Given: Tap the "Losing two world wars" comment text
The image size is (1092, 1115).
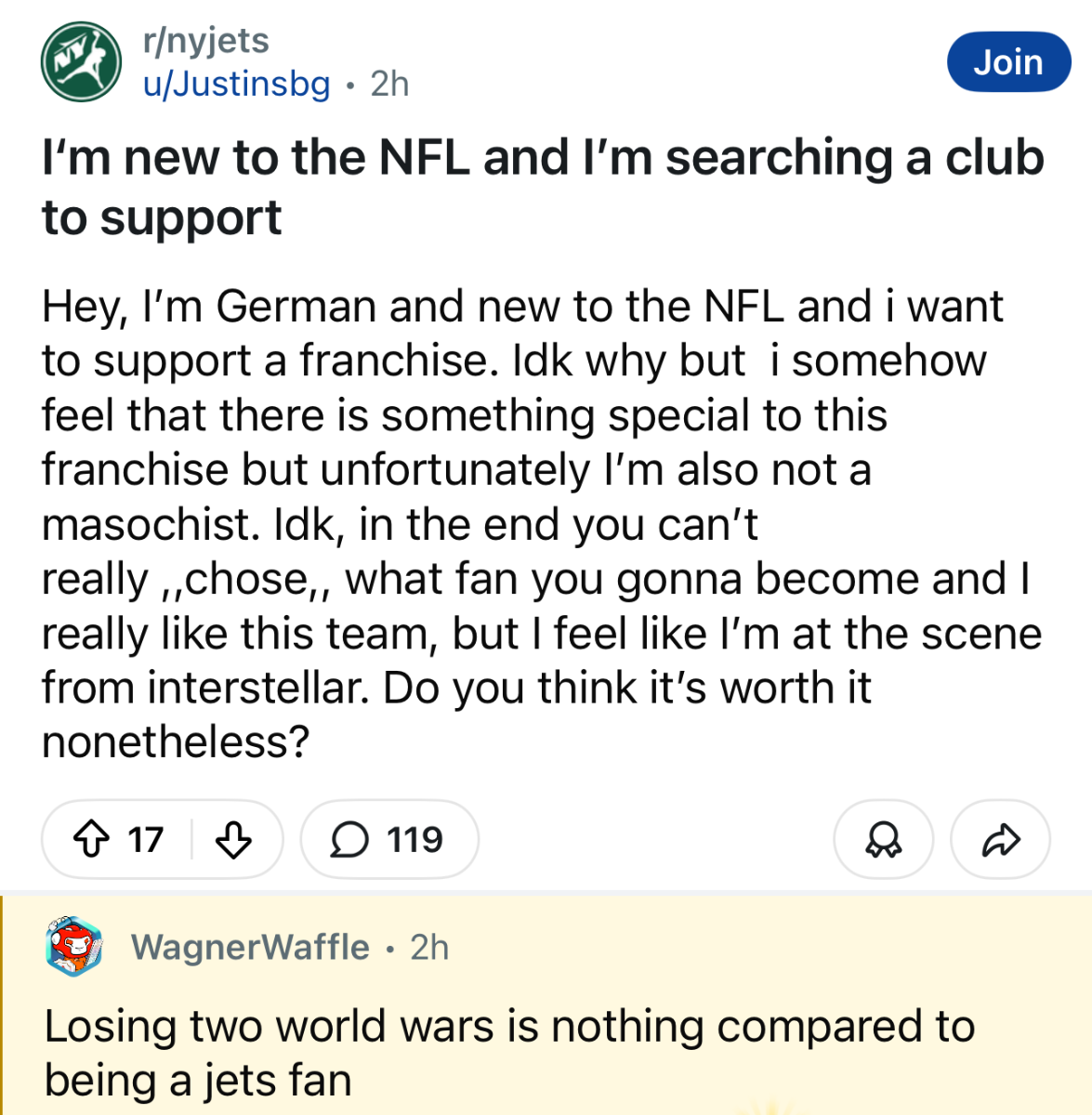Looking at the screenshot, I should (x=509, y=1053).
